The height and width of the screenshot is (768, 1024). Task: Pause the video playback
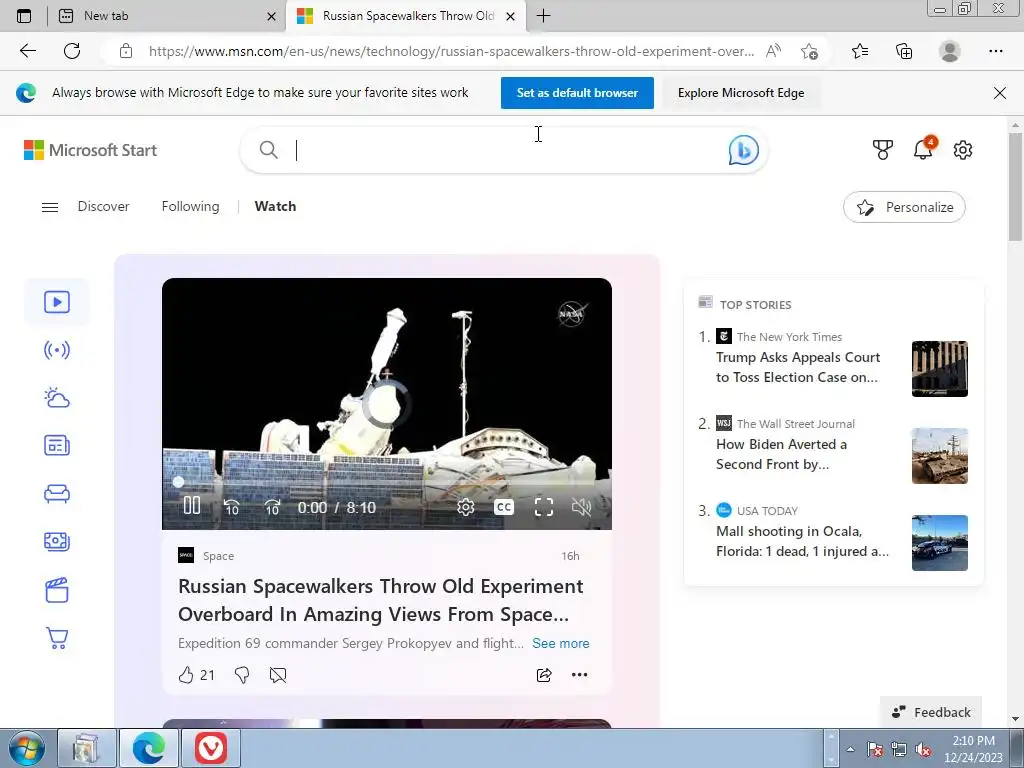pyautogui.click(x=191, y=505)
